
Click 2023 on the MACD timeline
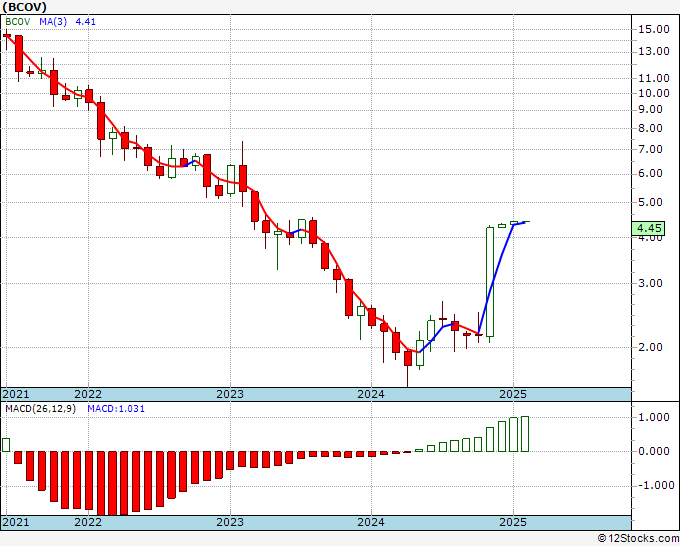pos(230,522)
